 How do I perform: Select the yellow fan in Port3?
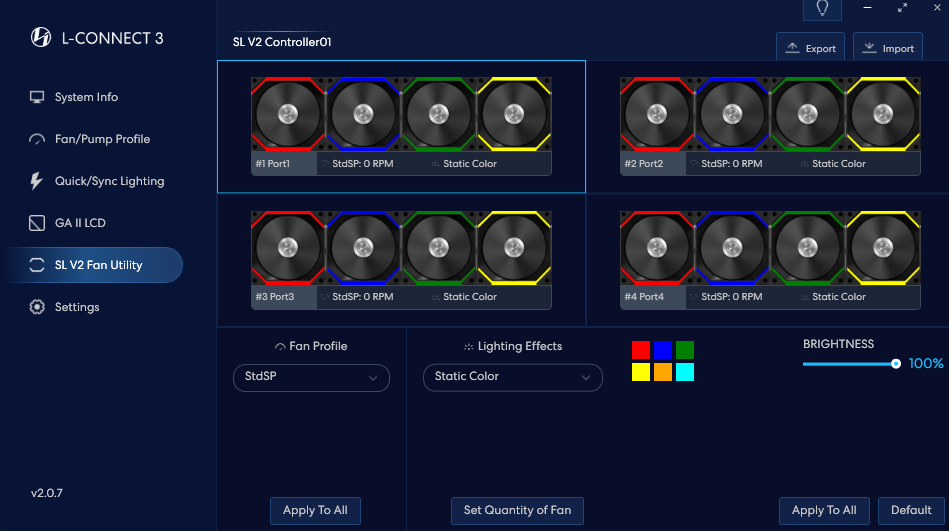[514, 248]
